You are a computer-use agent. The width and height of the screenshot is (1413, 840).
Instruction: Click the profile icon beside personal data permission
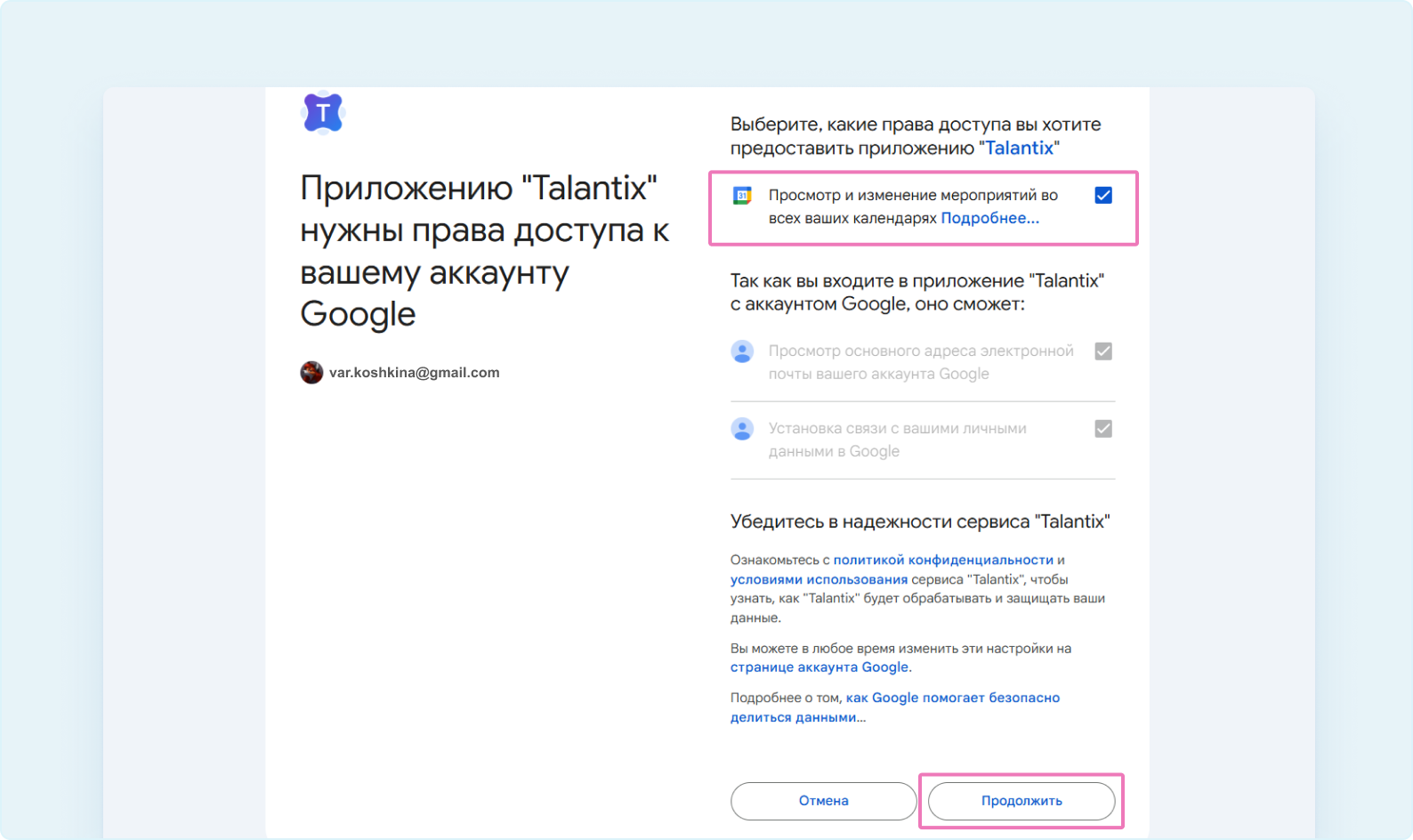point(742,429)
